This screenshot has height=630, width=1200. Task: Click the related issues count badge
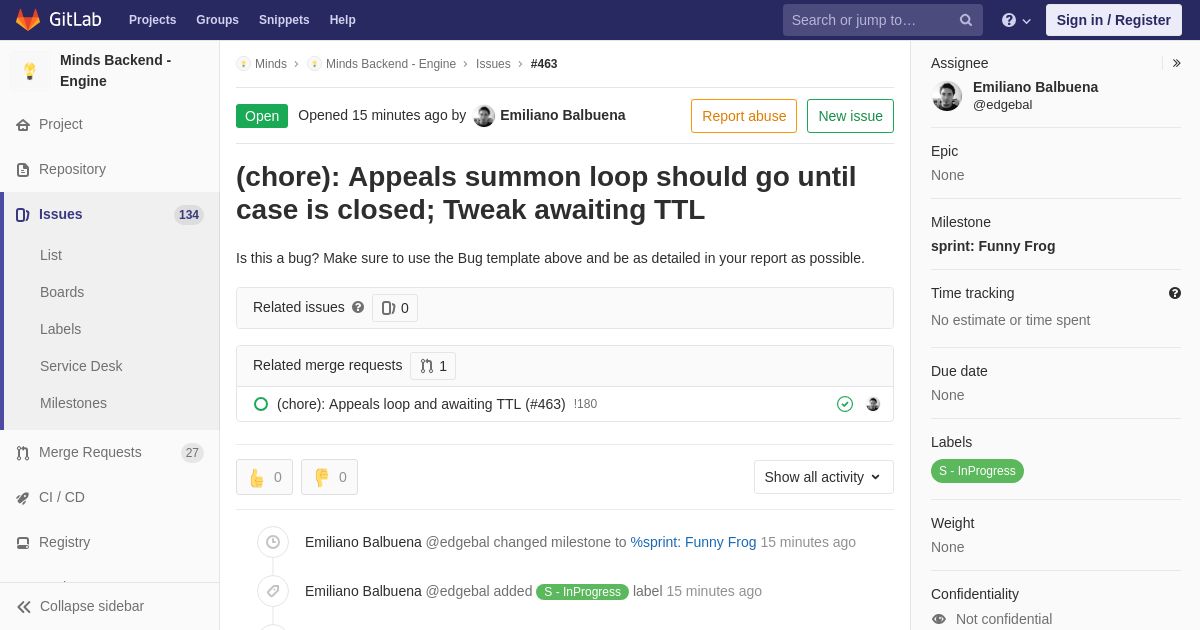click(x=395, y=308)
